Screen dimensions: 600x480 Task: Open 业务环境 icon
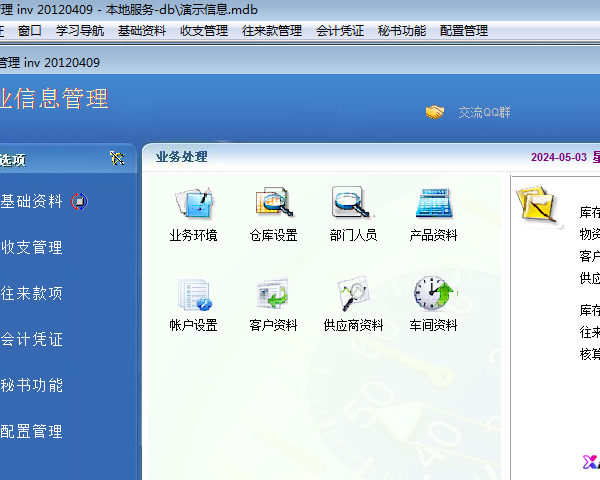pyautogui.click(x=193, y=206)
